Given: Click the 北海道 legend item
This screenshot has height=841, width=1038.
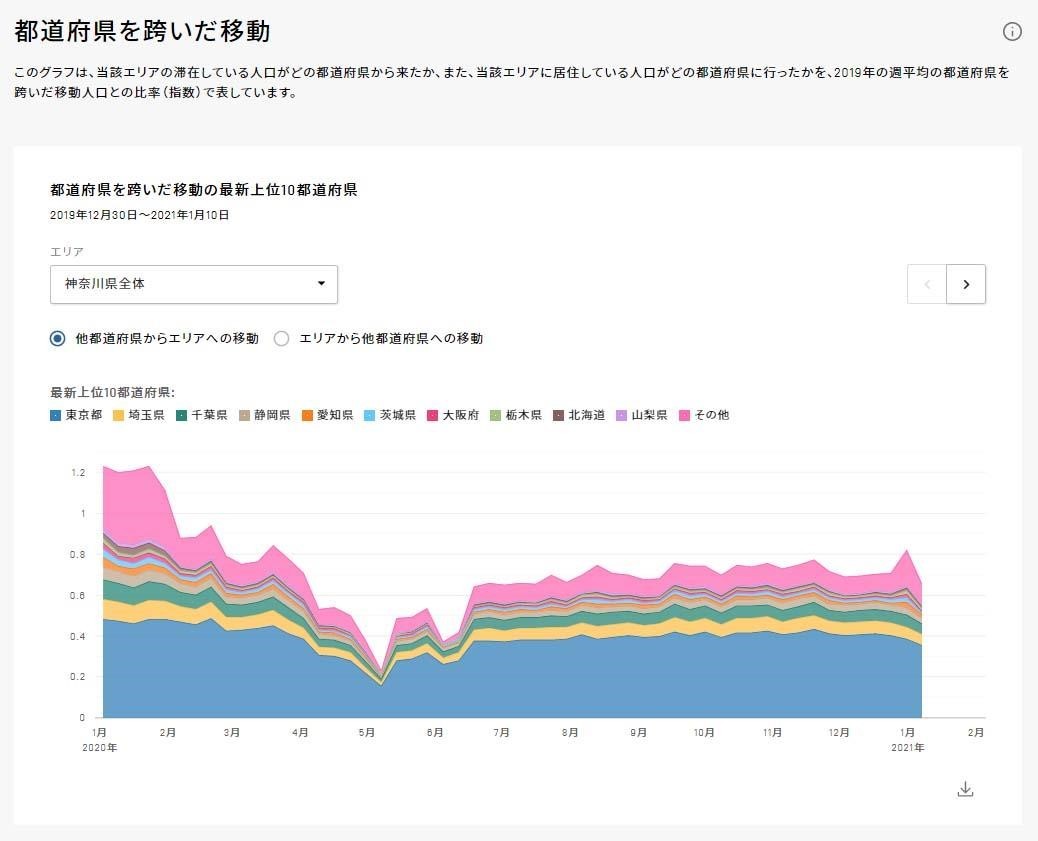Looking at the screenshot, I should point(579,415).
